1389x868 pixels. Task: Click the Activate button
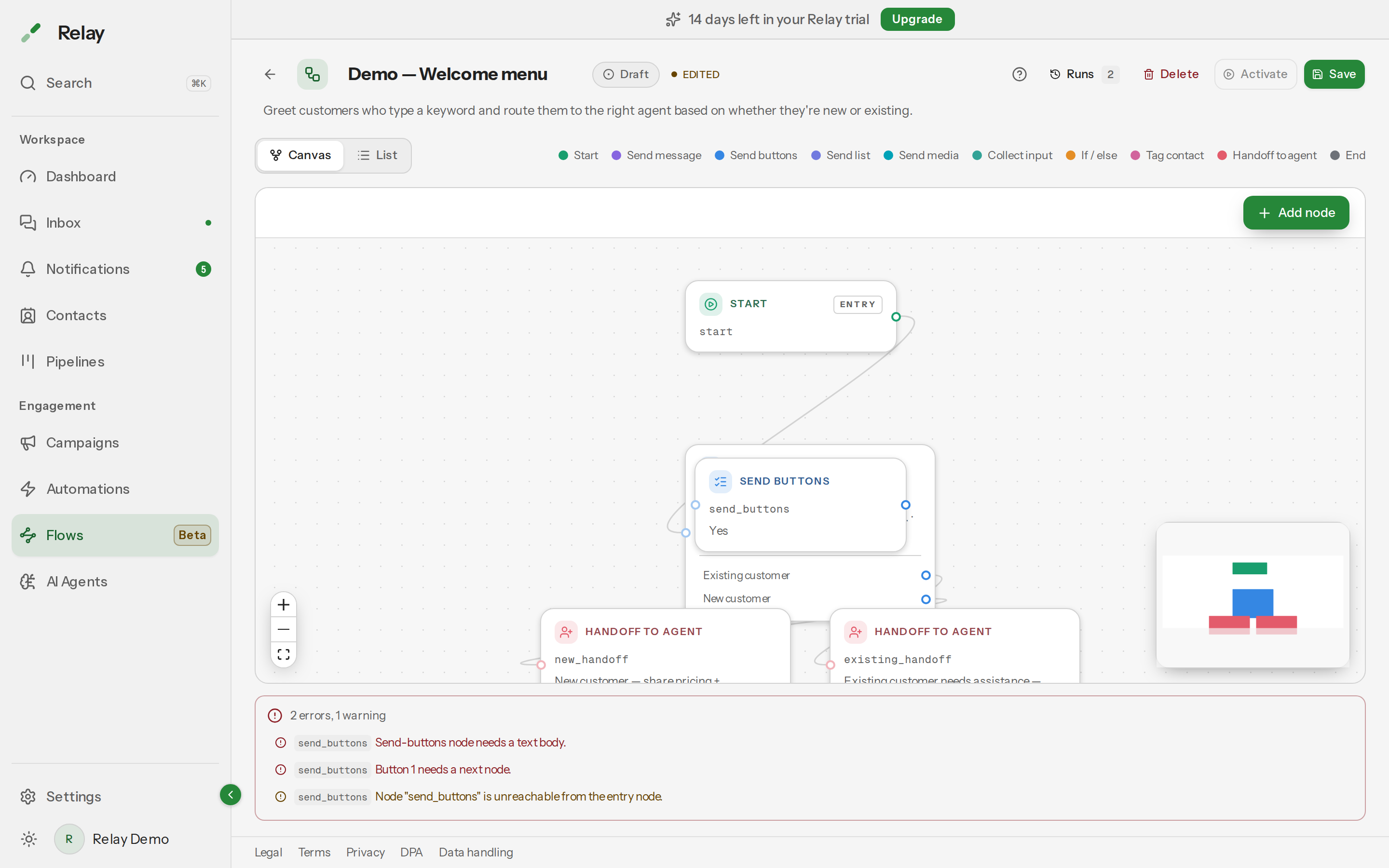(x=1255, y=74)
